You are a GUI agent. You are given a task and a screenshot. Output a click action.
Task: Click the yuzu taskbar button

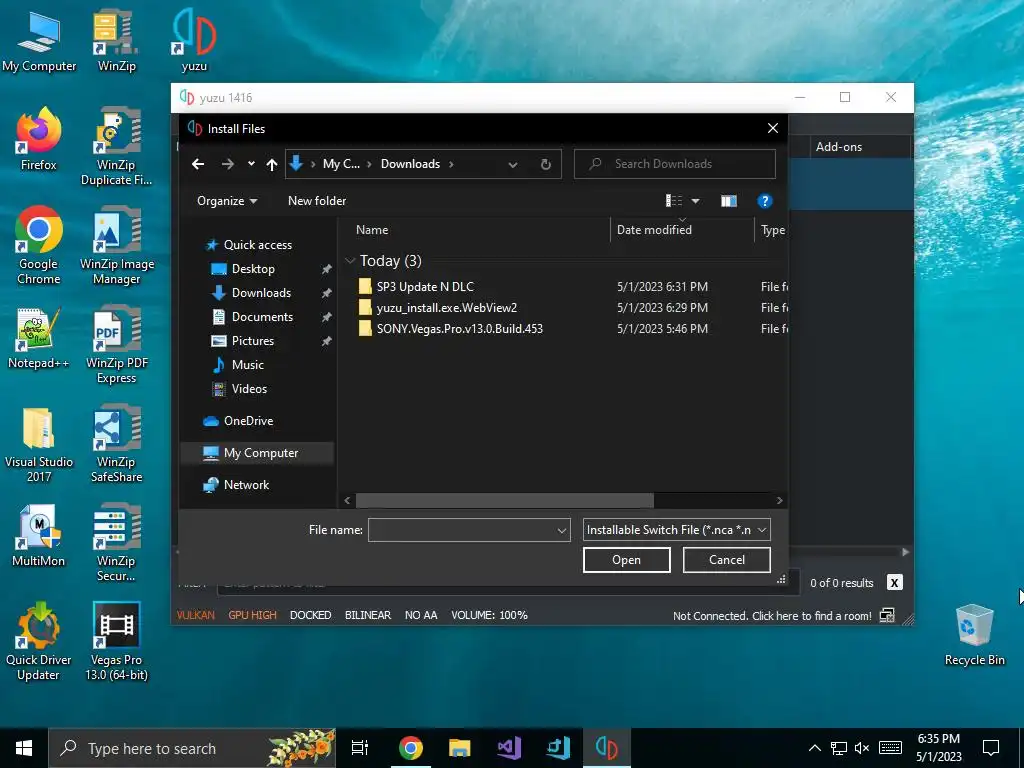click(607, 748)
